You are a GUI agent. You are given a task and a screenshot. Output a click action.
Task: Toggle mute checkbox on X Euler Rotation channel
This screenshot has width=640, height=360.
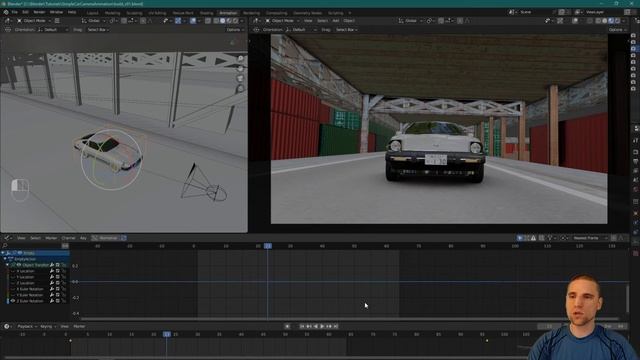58,289
